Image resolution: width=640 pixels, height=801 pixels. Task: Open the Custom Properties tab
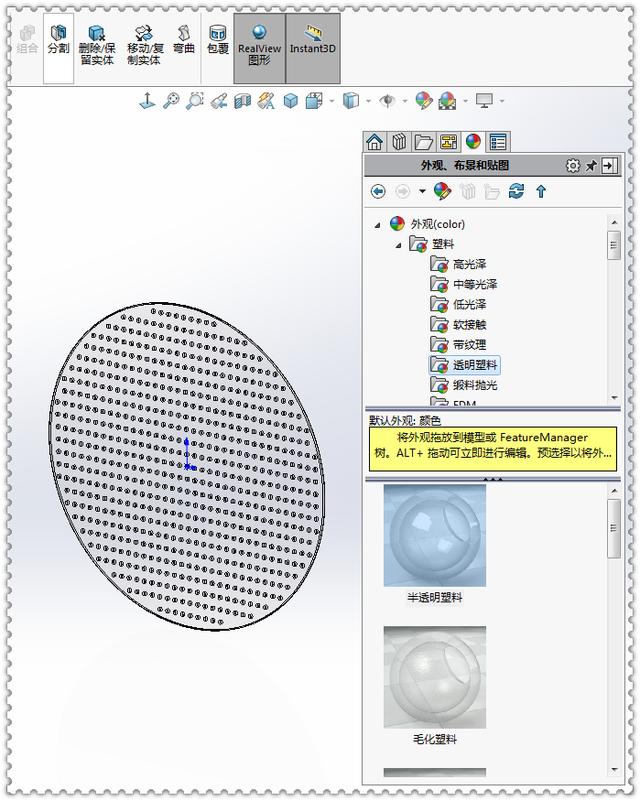click(498, 142)
